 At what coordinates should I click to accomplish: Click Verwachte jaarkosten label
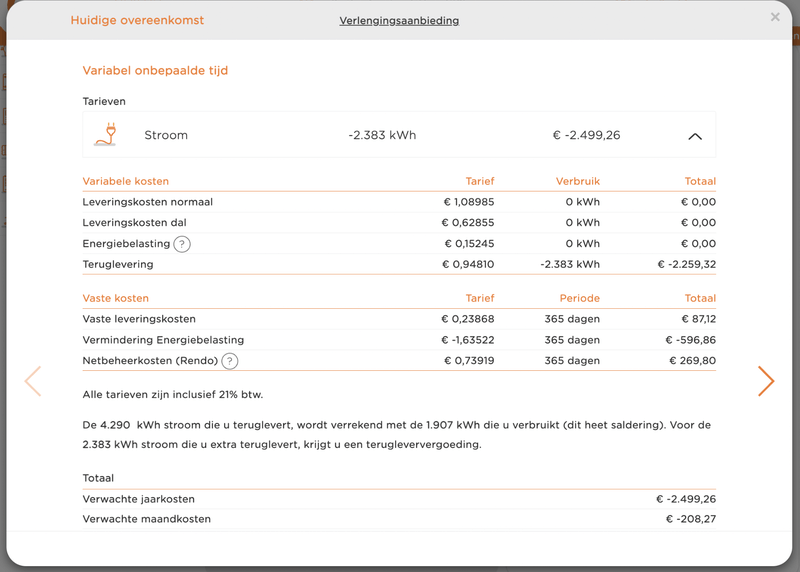coord(138,499)
